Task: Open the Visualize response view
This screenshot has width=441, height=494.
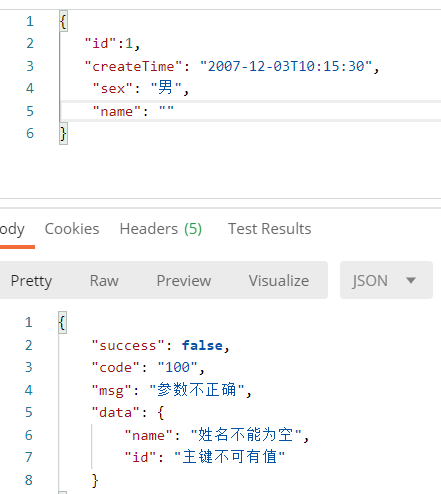Action: pos(279,281)
